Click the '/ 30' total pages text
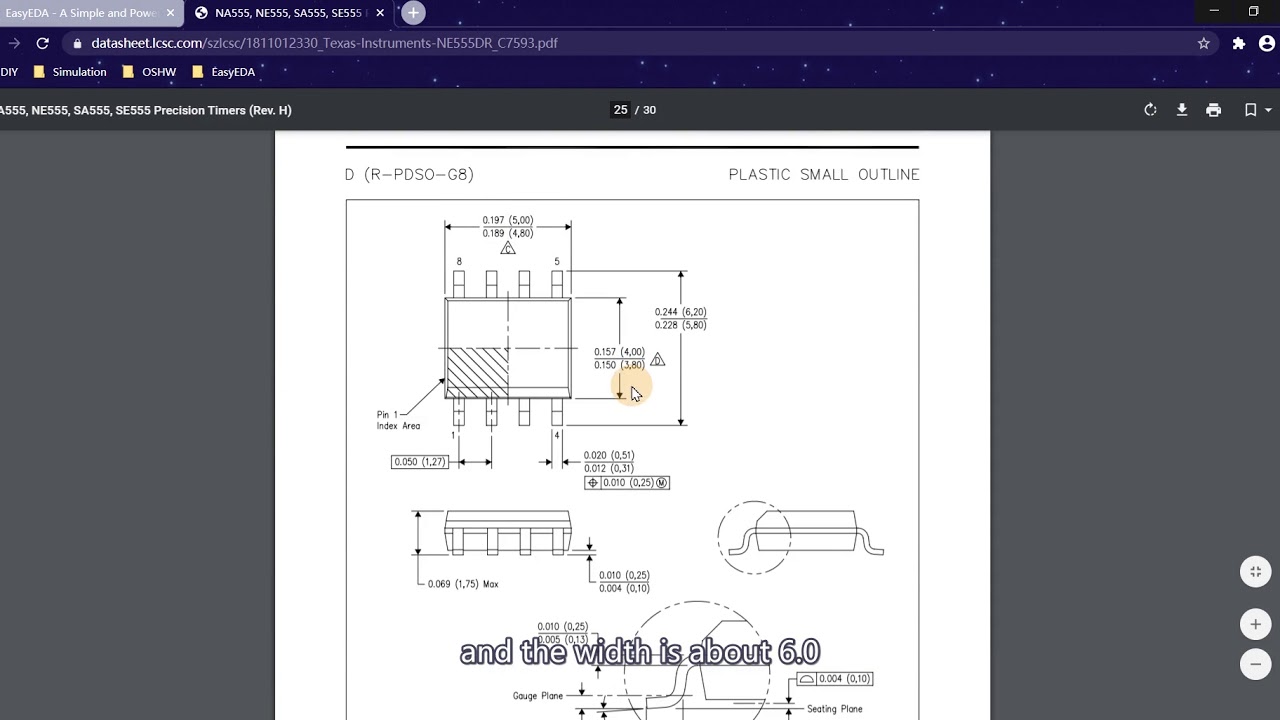Screen dimensions: 1280x720 [x=646, y=110]
